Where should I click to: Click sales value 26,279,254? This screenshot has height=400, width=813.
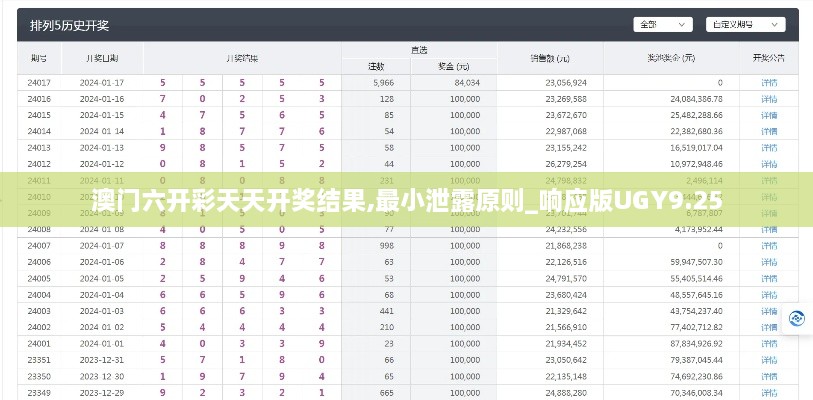[566, 164]
